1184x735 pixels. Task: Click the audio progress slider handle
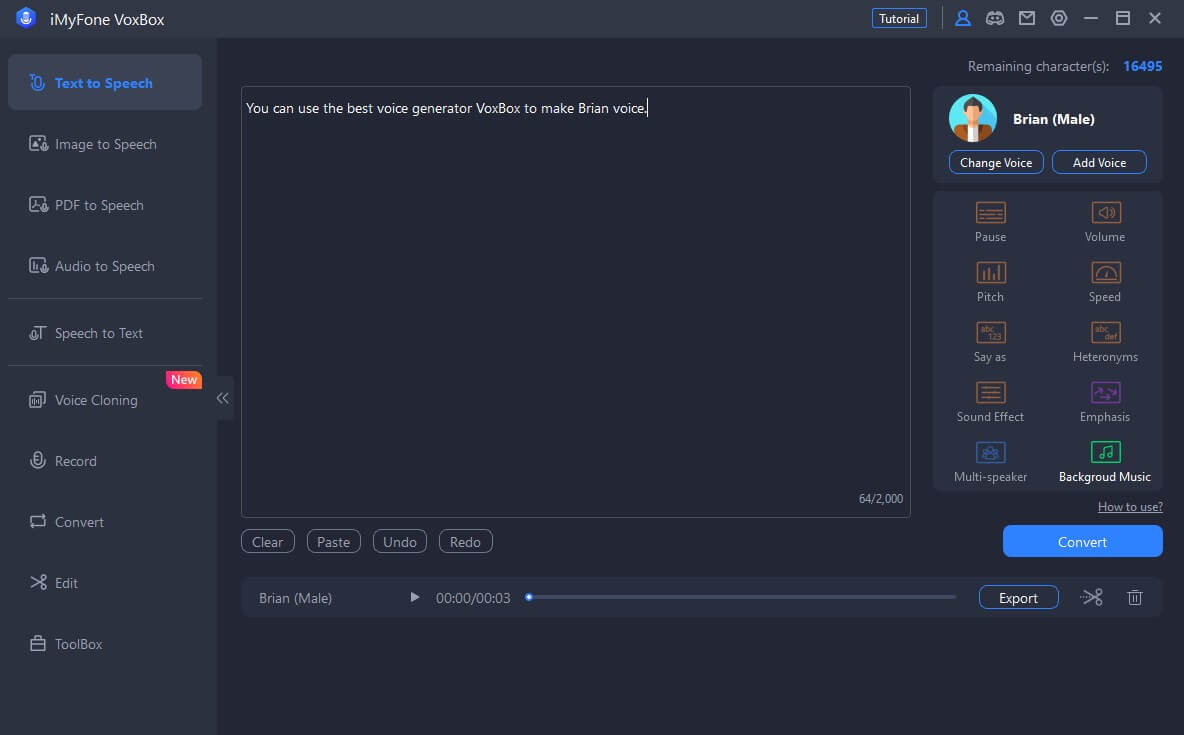(529, 598)
